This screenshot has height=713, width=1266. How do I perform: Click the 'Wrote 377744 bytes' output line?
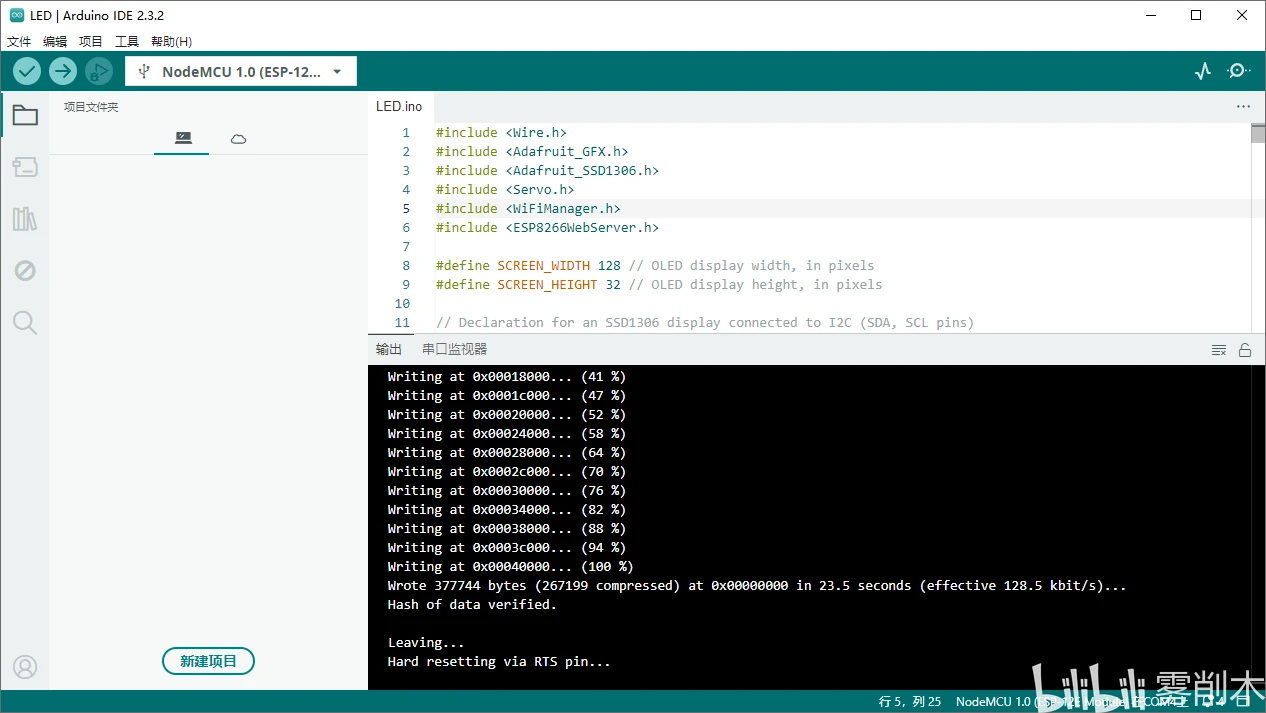[757, 585]
